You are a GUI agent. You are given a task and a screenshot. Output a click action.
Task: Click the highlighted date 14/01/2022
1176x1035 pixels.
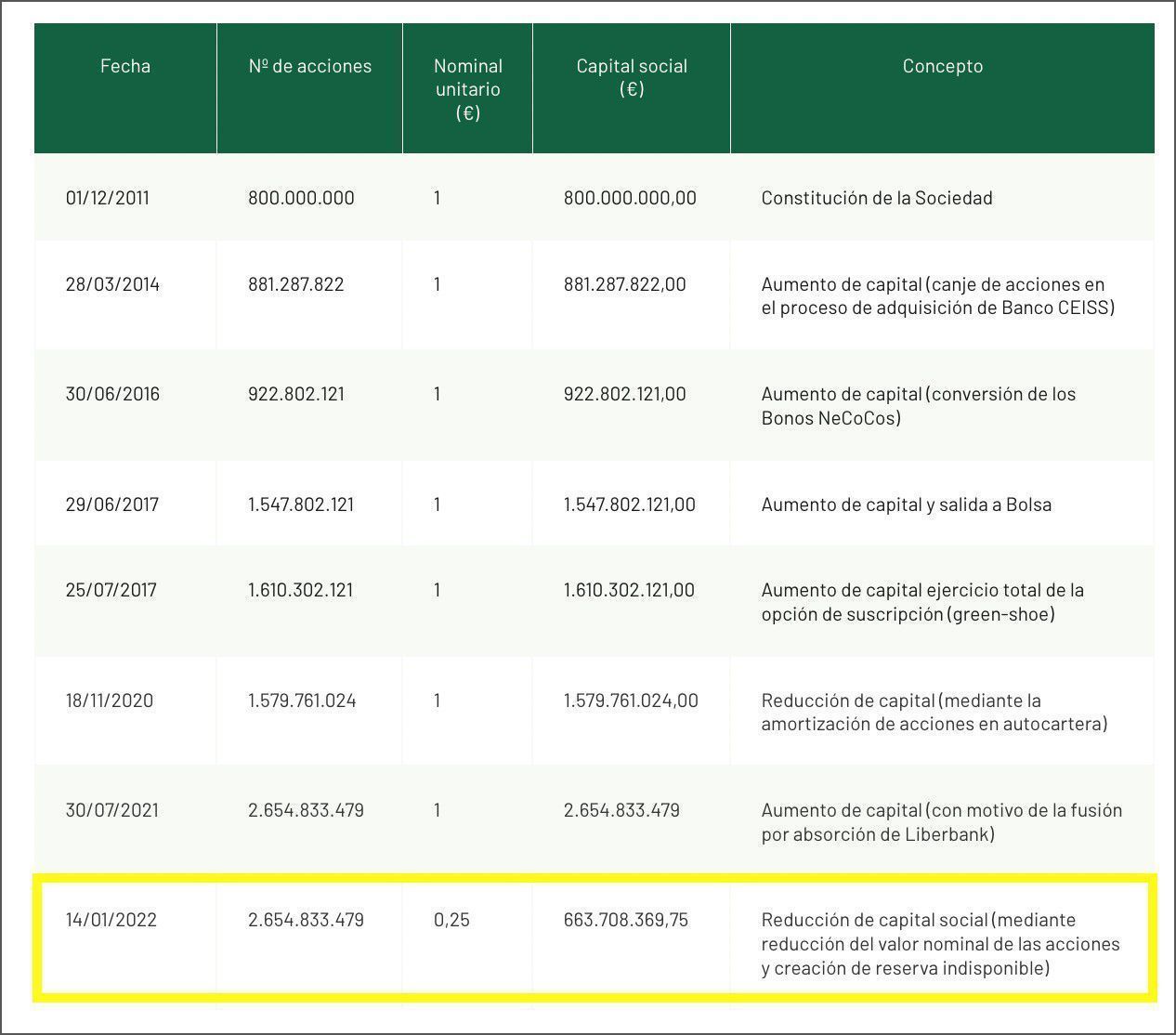[x=111, y=920]
